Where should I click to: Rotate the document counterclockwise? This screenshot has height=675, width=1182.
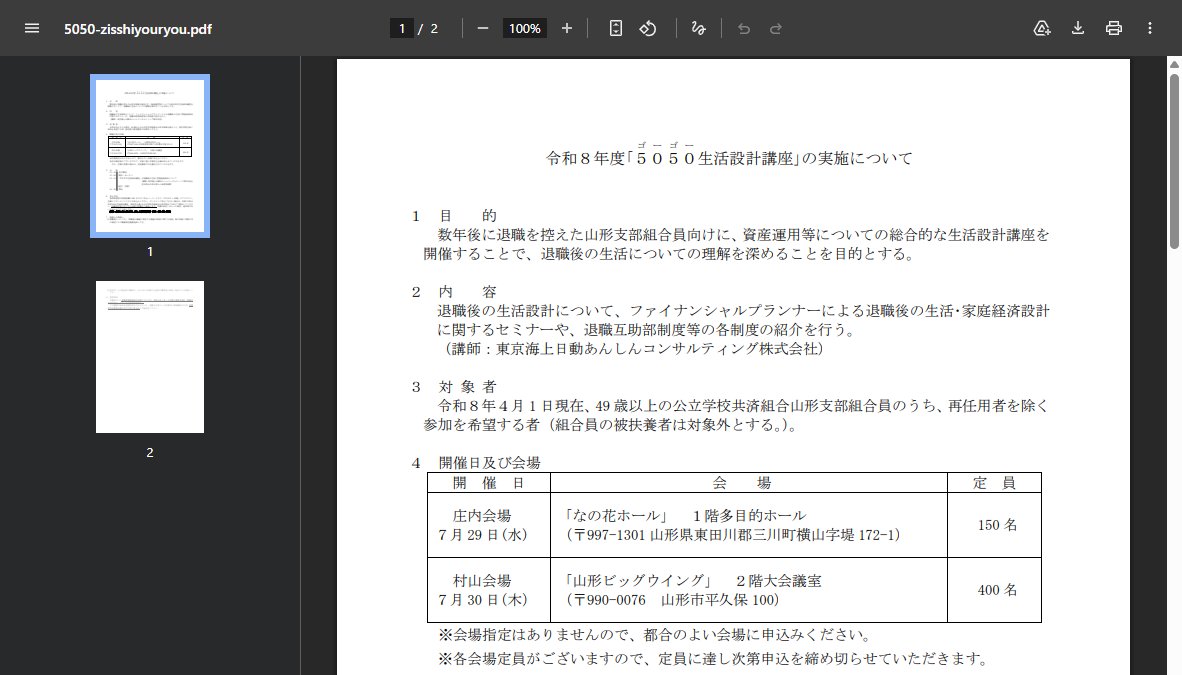point(648,29)
